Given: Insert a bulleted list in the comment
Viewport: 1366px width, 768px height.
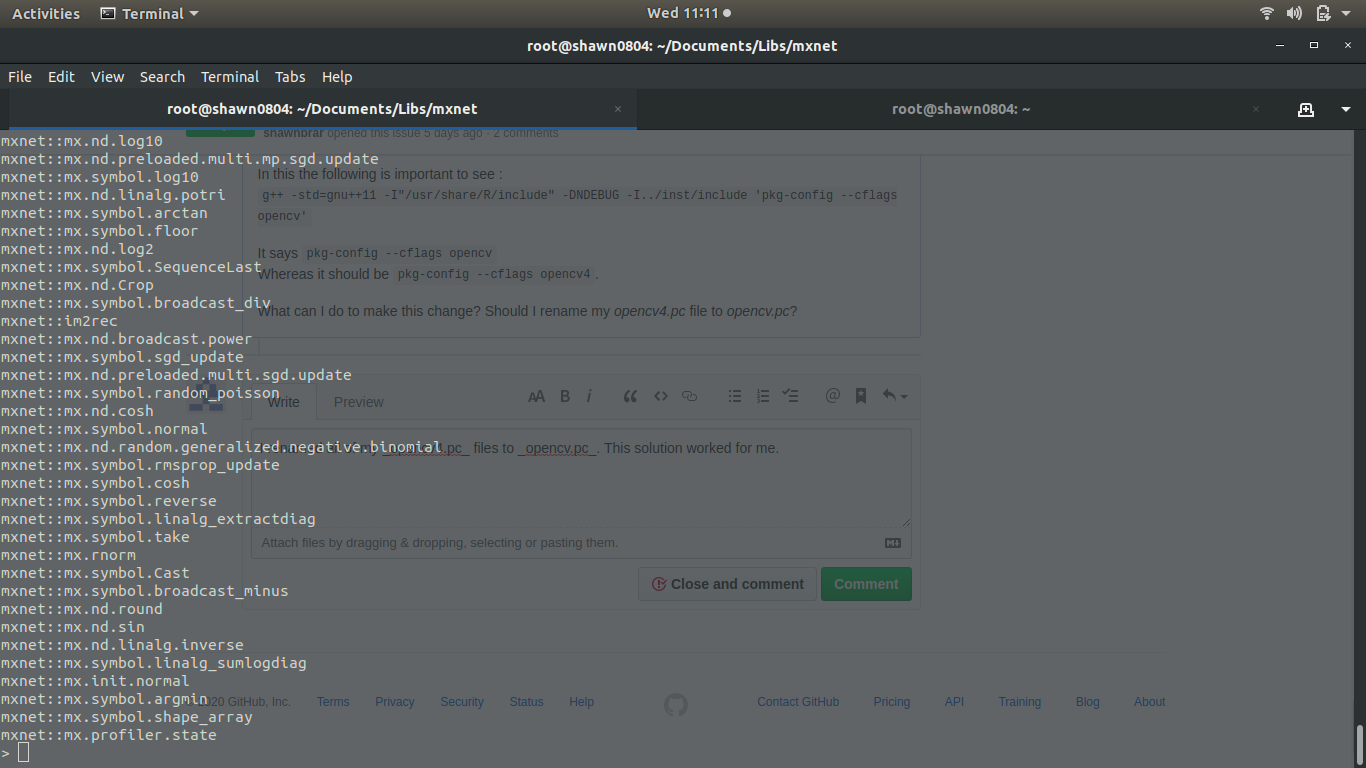Looking at the screenshot, I should tap(735, 396).
